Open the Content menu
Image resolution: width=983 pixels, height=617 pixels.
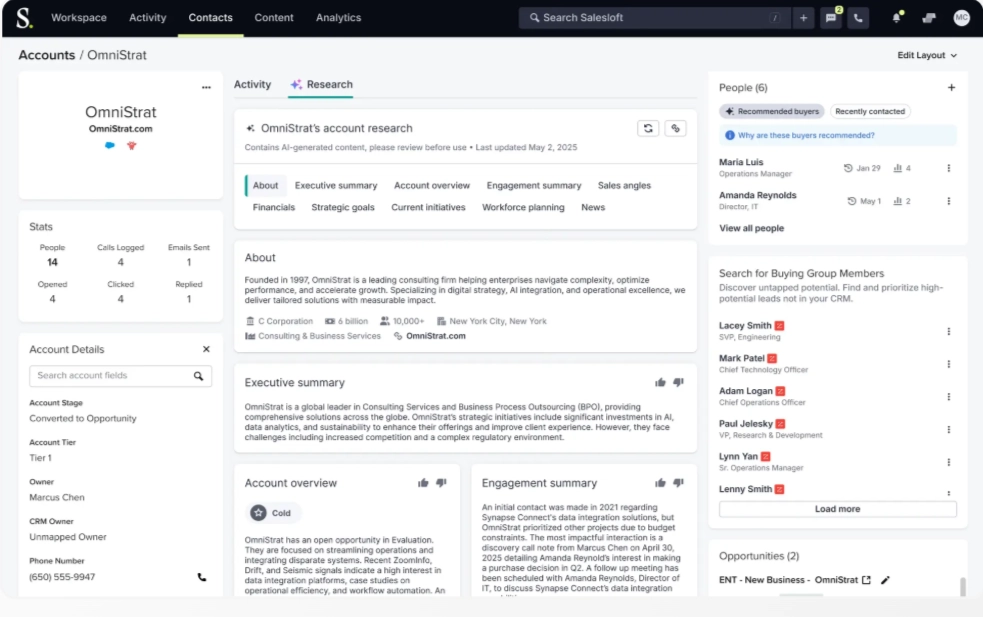(274, 18)
